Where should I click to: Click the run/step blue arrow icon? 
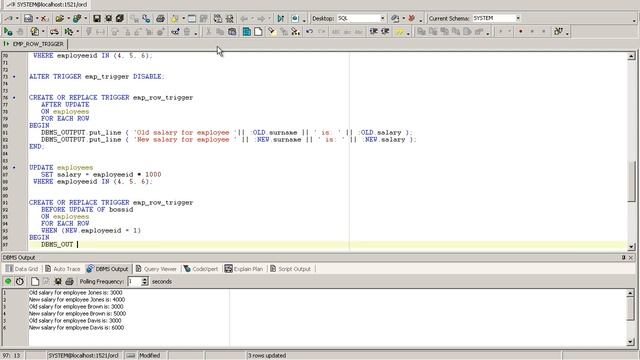pos(280,18)
